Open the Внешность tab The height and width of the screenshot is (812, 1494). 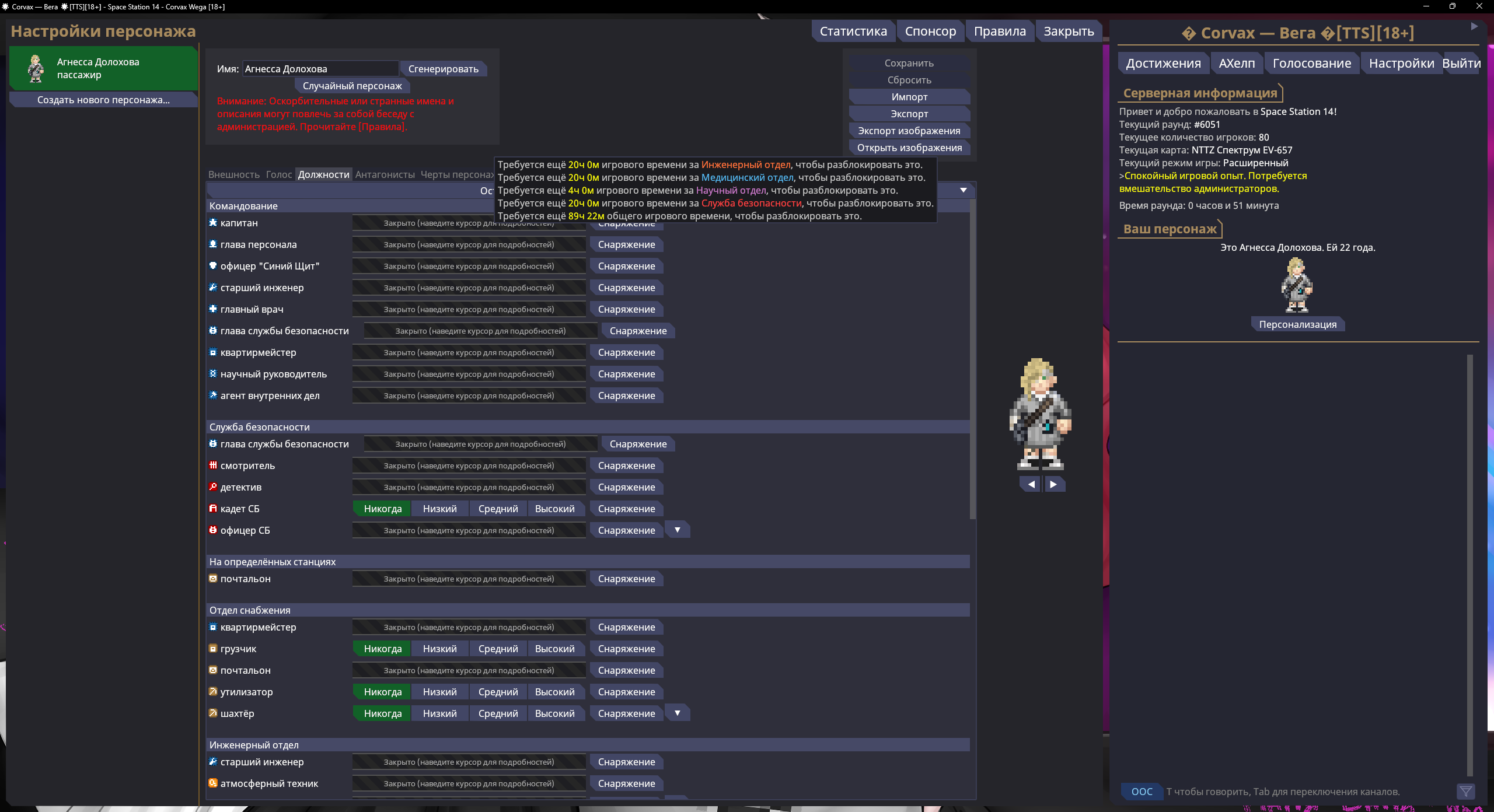pyautogui.click(x=233, y=174)
